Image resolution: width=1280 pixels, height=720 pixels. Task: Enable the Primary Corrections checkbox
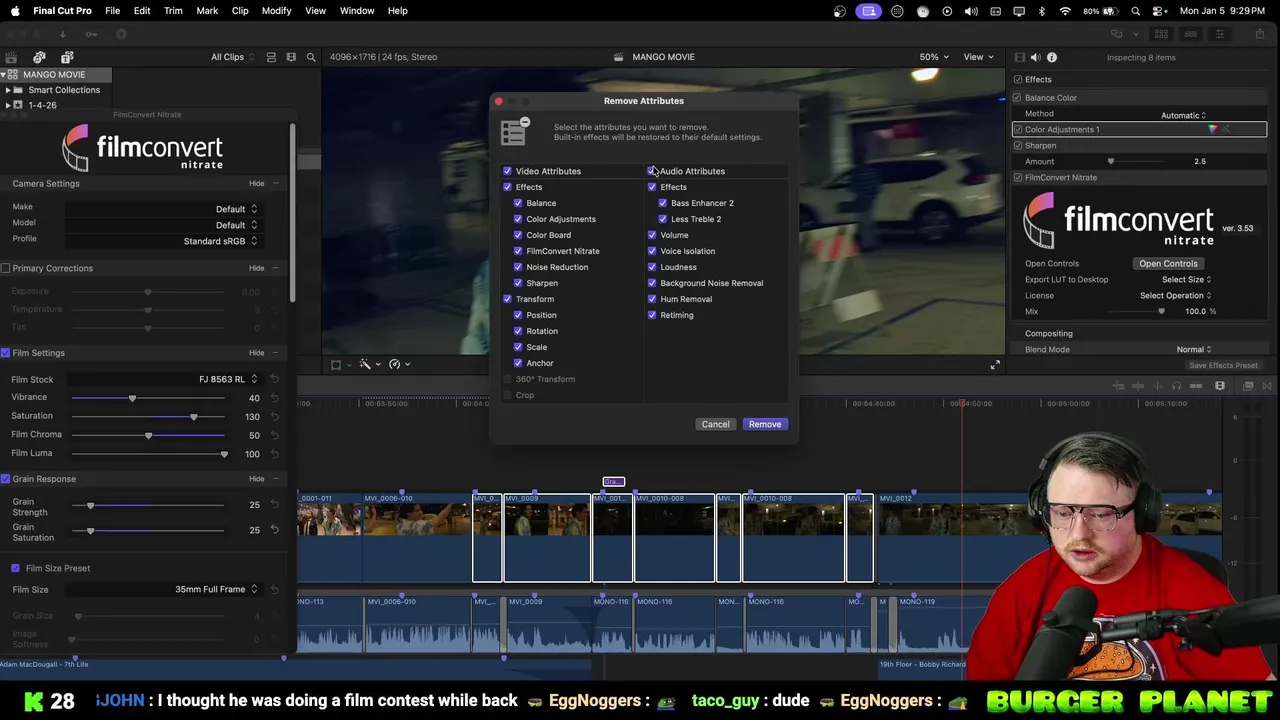coord(6,268)
